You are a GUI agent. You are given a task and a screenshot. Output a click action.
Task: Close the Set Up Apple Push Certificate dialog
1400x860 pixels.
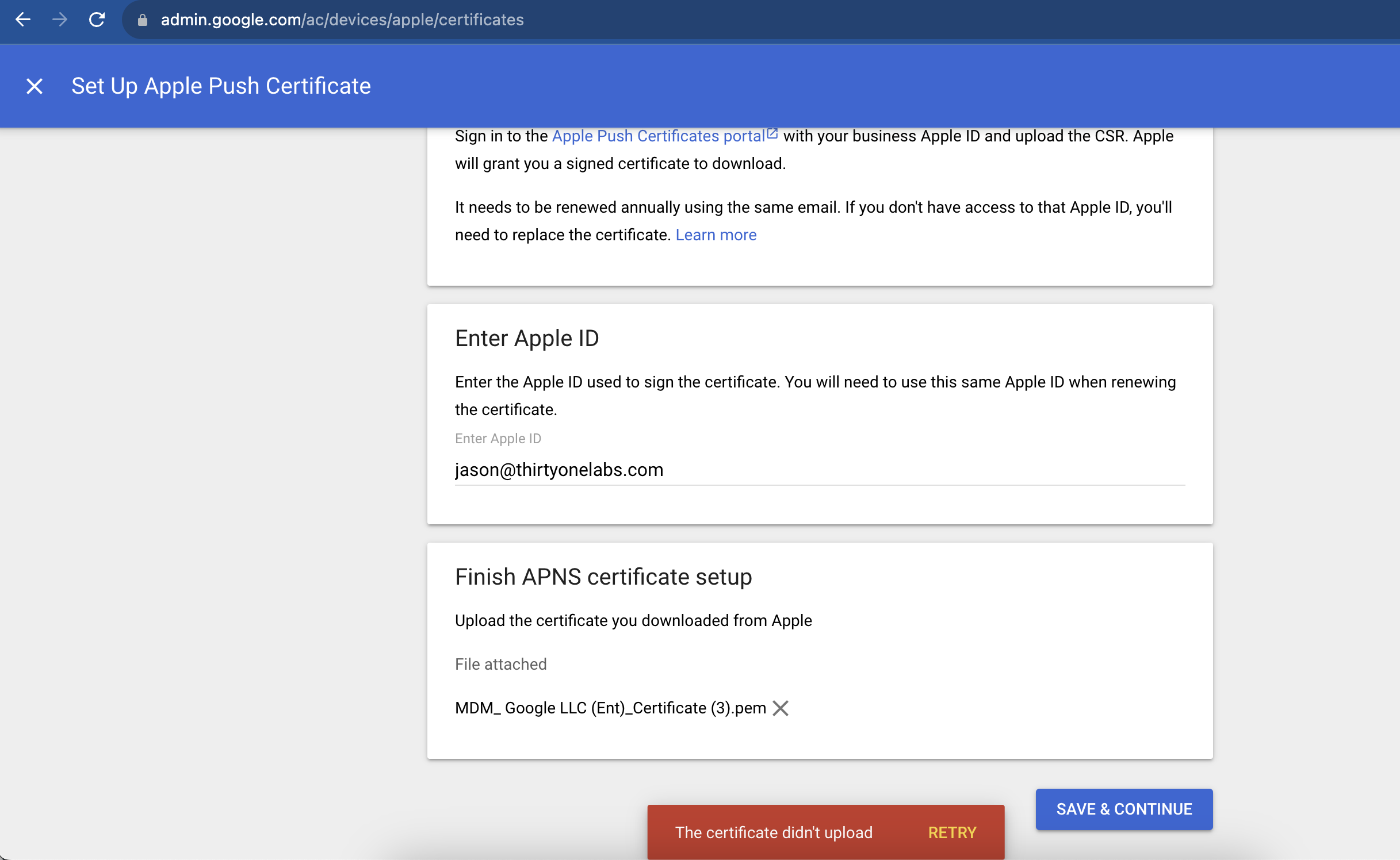coord(35,86)
